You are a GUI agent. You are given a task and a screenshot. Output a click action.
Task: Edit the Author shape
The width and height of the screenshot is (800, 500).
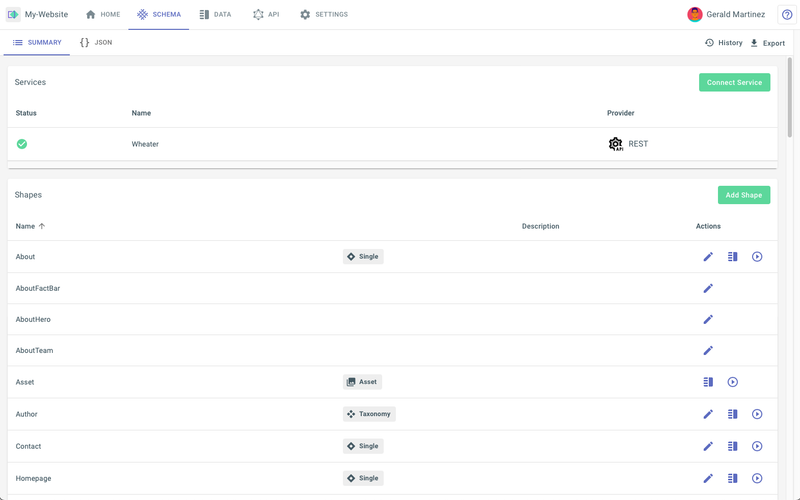708,414
